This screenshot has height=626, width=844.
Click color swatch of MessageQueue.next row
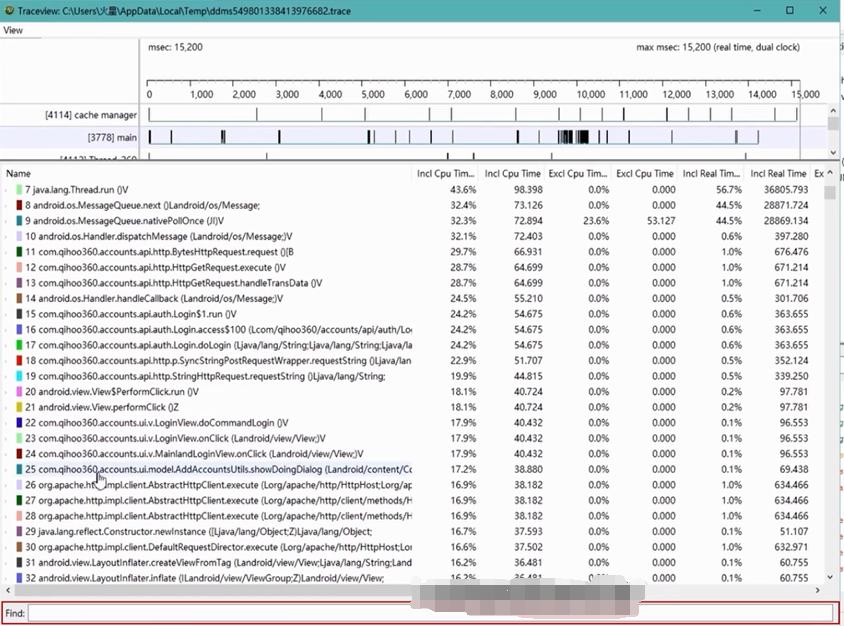19,205
